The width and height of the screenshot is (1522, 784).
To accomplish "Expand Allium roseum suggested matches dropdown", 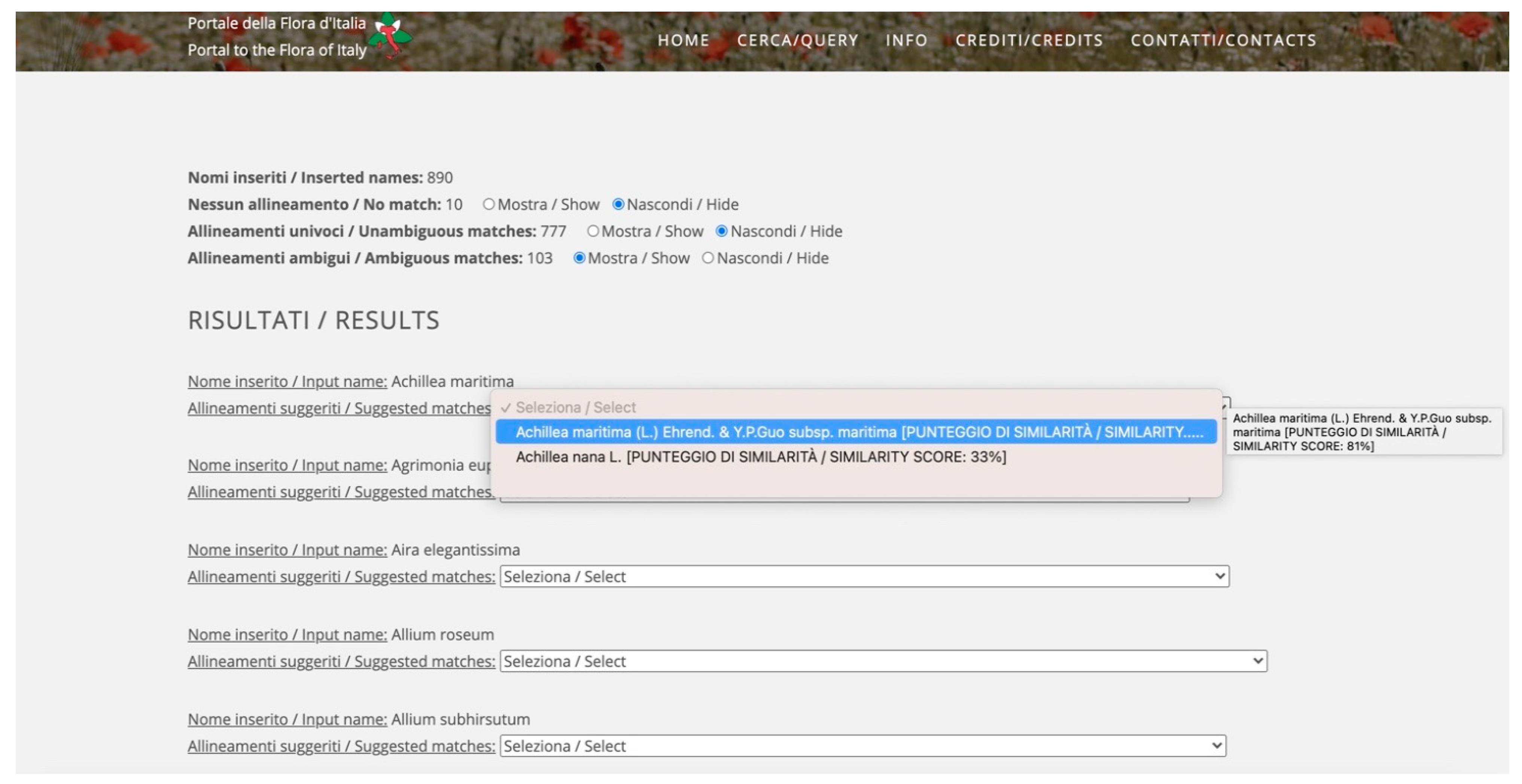I will (x=883, y=661).
